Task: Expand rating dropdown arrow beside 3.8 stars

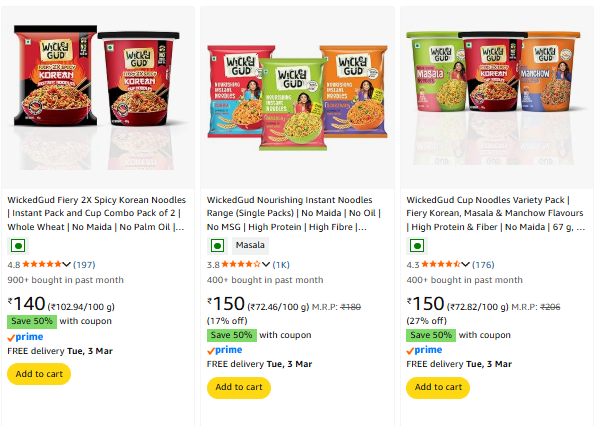Action: coord(266,264)
